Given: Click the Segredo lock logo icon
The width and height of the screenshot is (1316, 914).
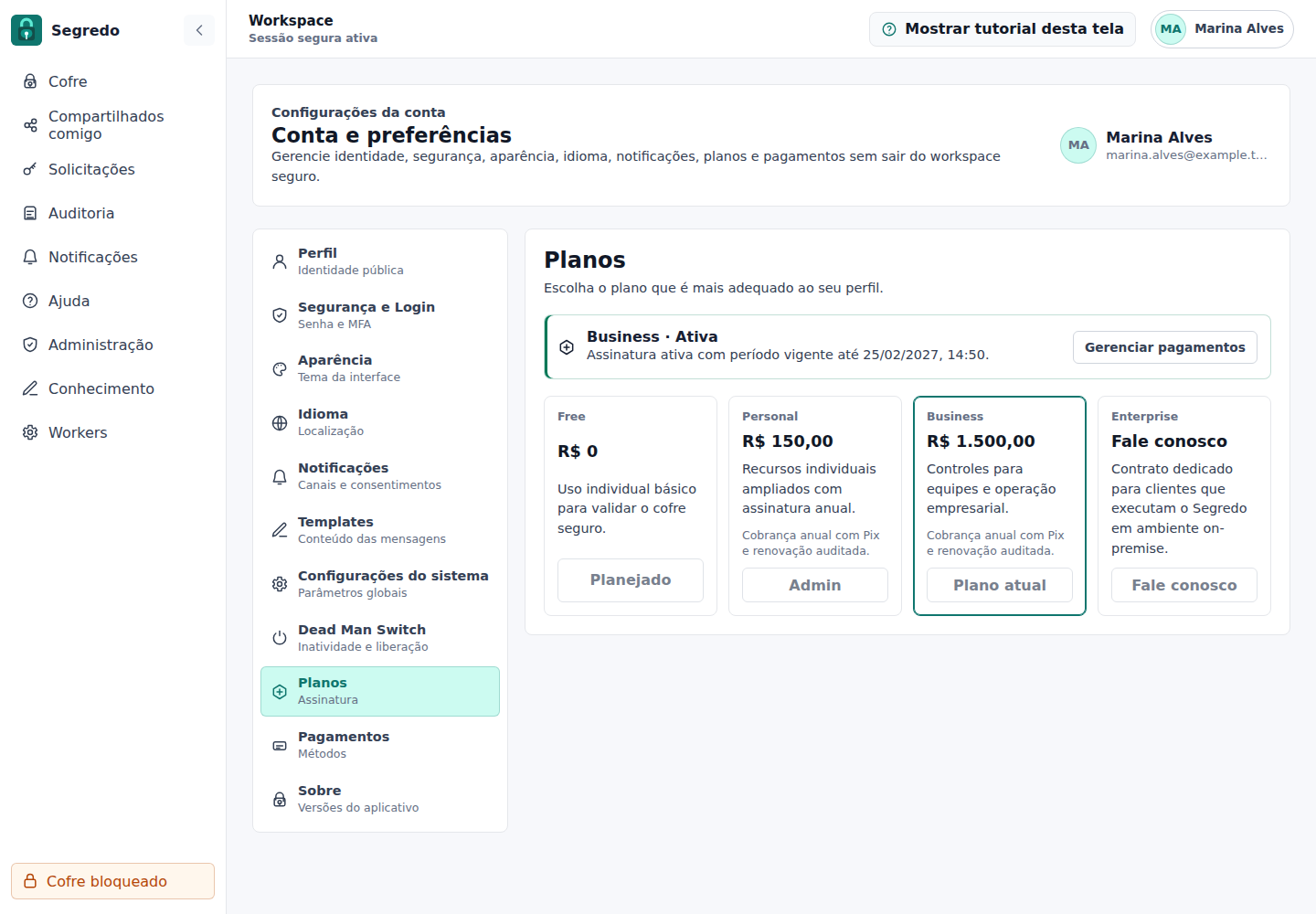Looking at the screenshot, I should coord(27,30).
